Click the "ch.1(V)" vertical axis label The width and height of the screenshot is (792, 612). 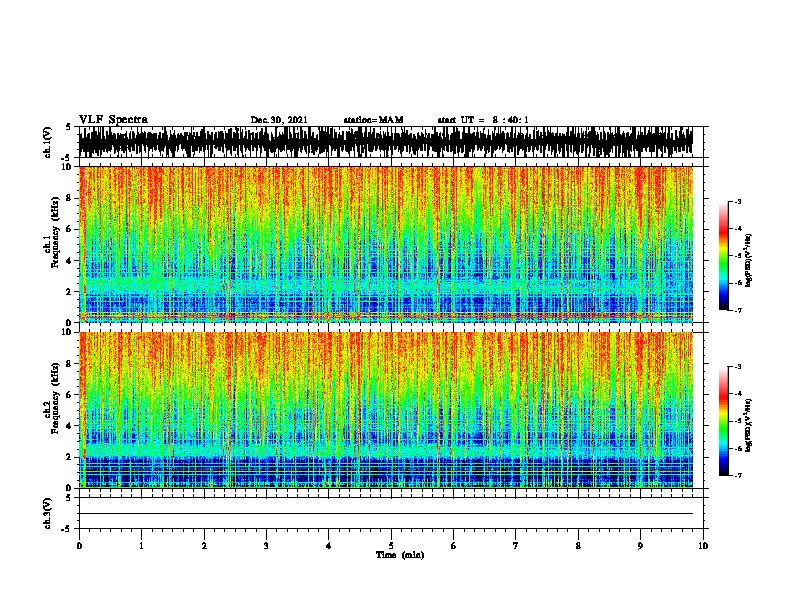[x=48, y=142]
